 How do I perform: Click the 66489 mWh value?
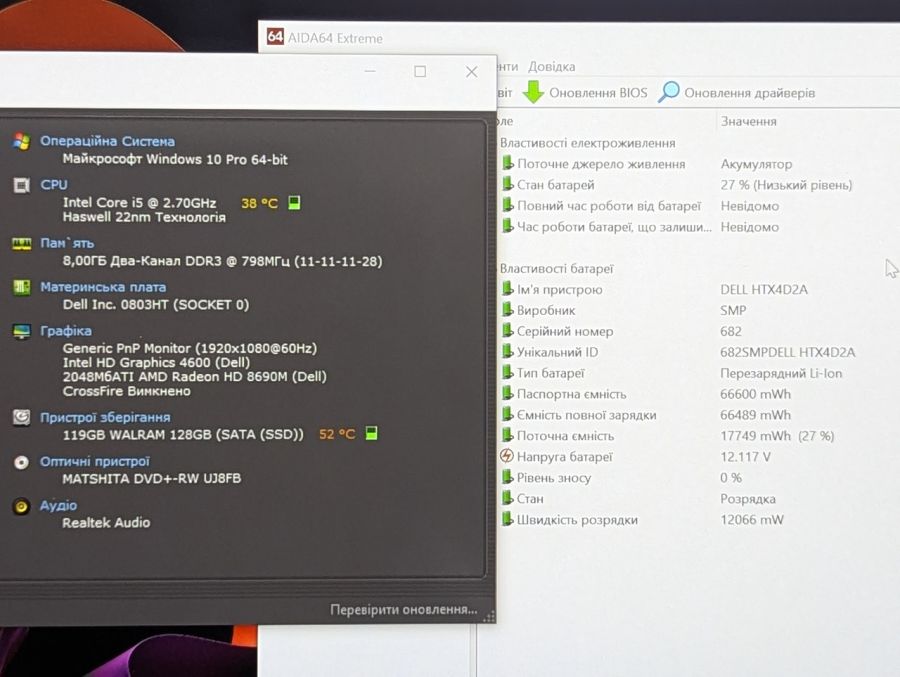click(755, 415)
